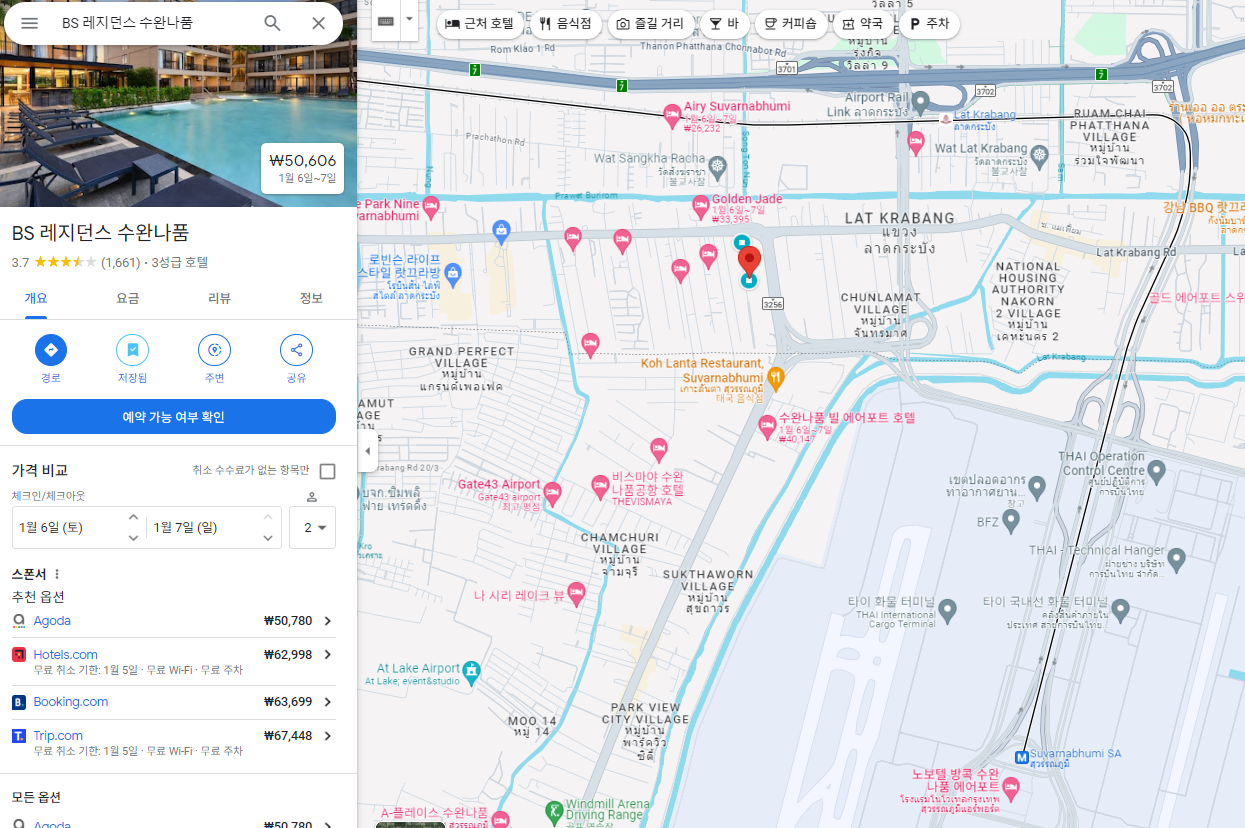Click the ₩50,606 price badge on photo

click(303, 169)
